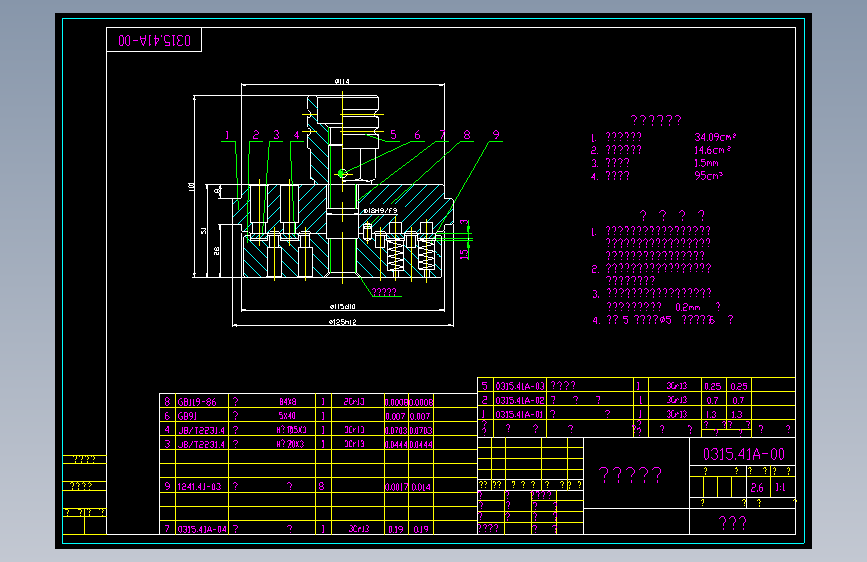Select GB119-86 in the parts list
Image resolution: width=867 pixels, height=562 pixels.
(197, 402)
